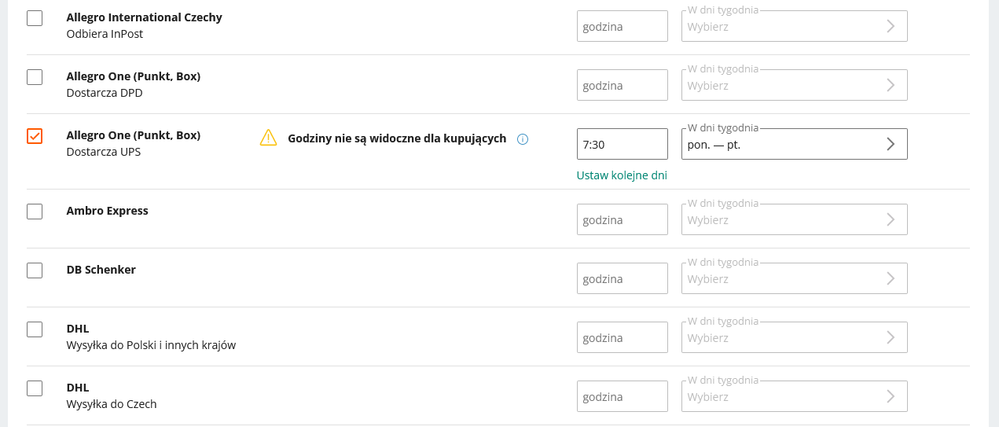The width and height of the screenshot is (999, 427).
Task: Expand weekdays dropdown for Ambro Express
Action: [x=794, y=219]
